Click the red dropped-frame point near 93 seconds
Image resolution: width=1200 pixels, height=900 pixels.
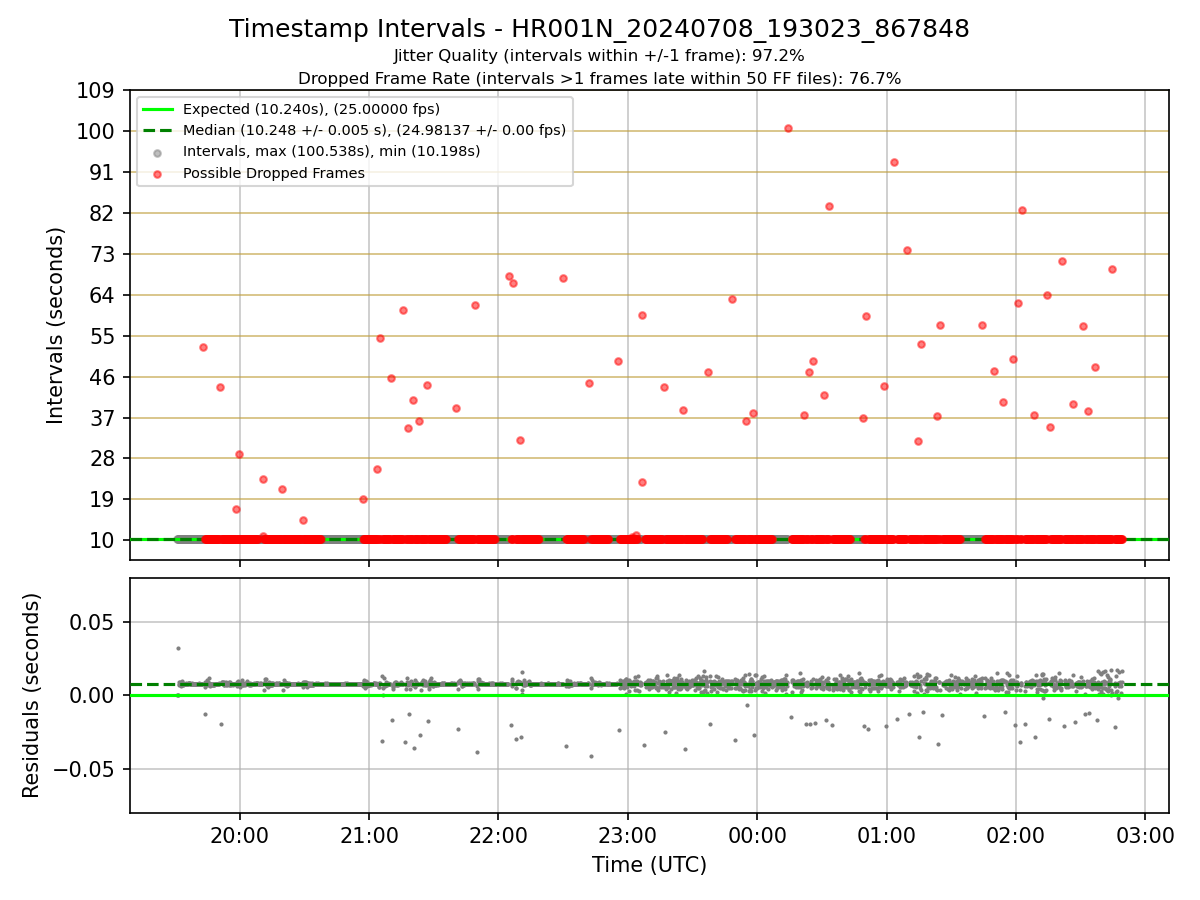pos(894,162)
